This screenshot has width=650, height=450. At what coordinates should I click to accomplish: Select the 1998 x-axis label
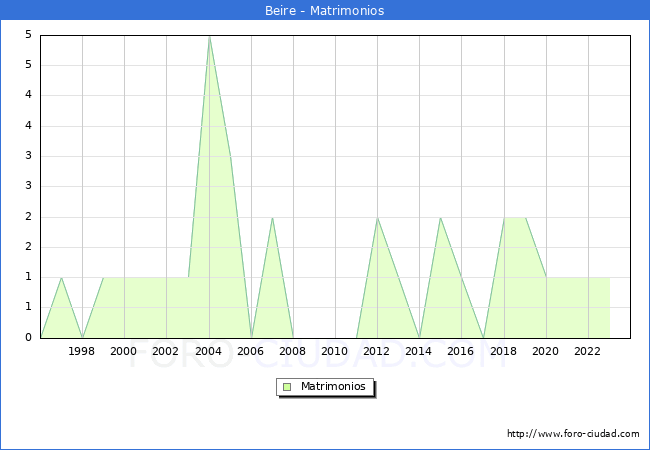click(x=81, y=351)
